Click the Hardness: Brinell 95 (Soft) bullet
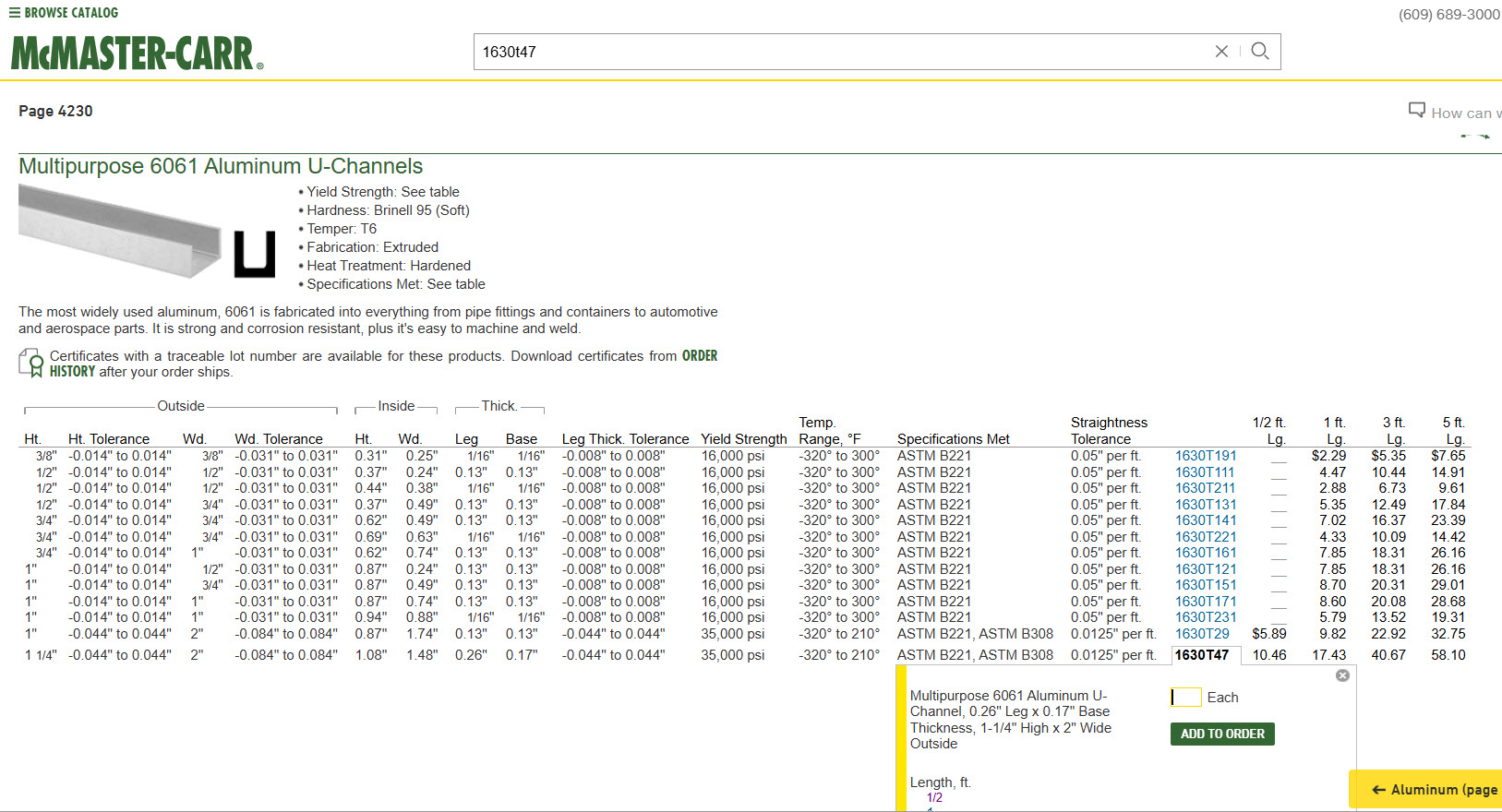This screenshot has width=1502, height=812. [388, 210]
